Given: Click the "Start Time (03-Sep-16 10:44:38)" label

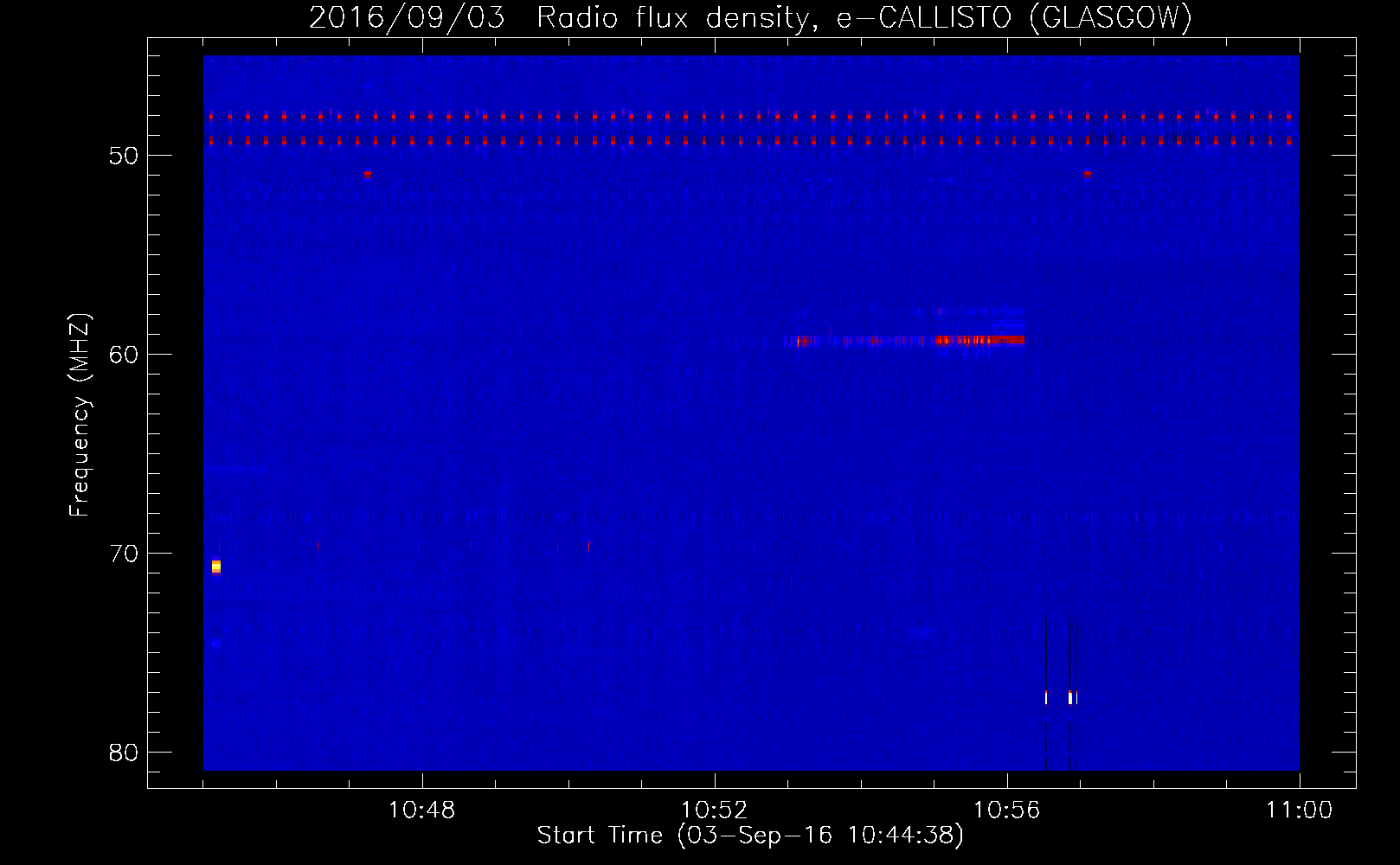Looking at the screenshot, I should point(750,836).
